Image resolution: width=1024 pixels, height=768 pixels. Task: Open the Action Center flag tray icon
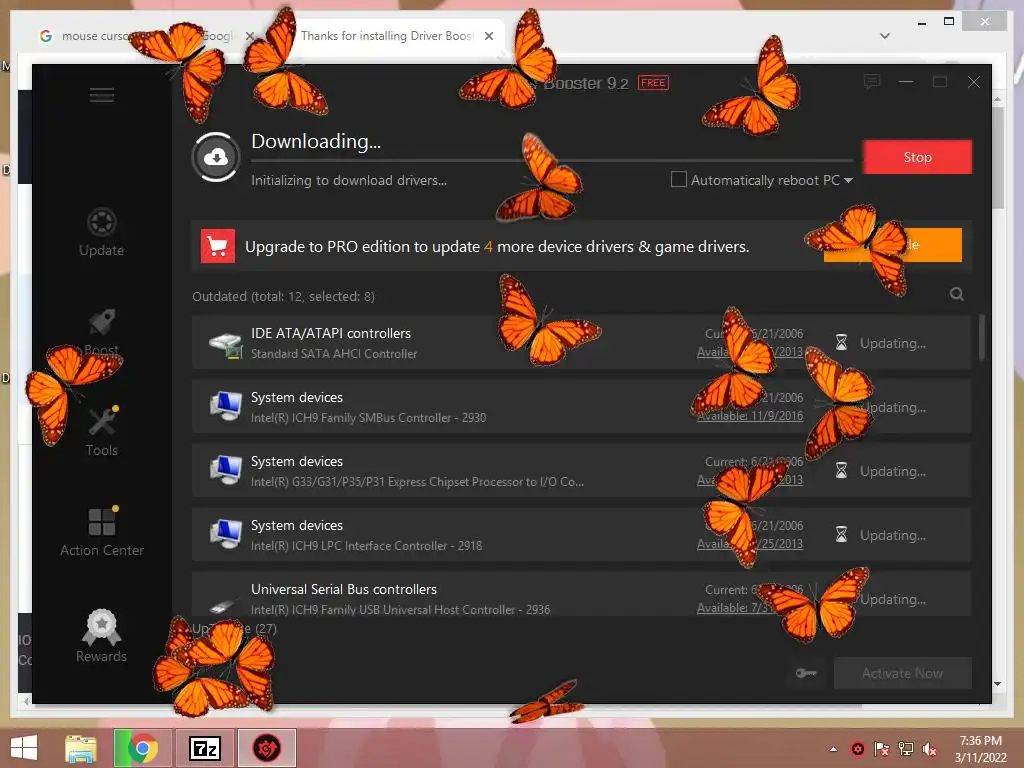[882, 749]
